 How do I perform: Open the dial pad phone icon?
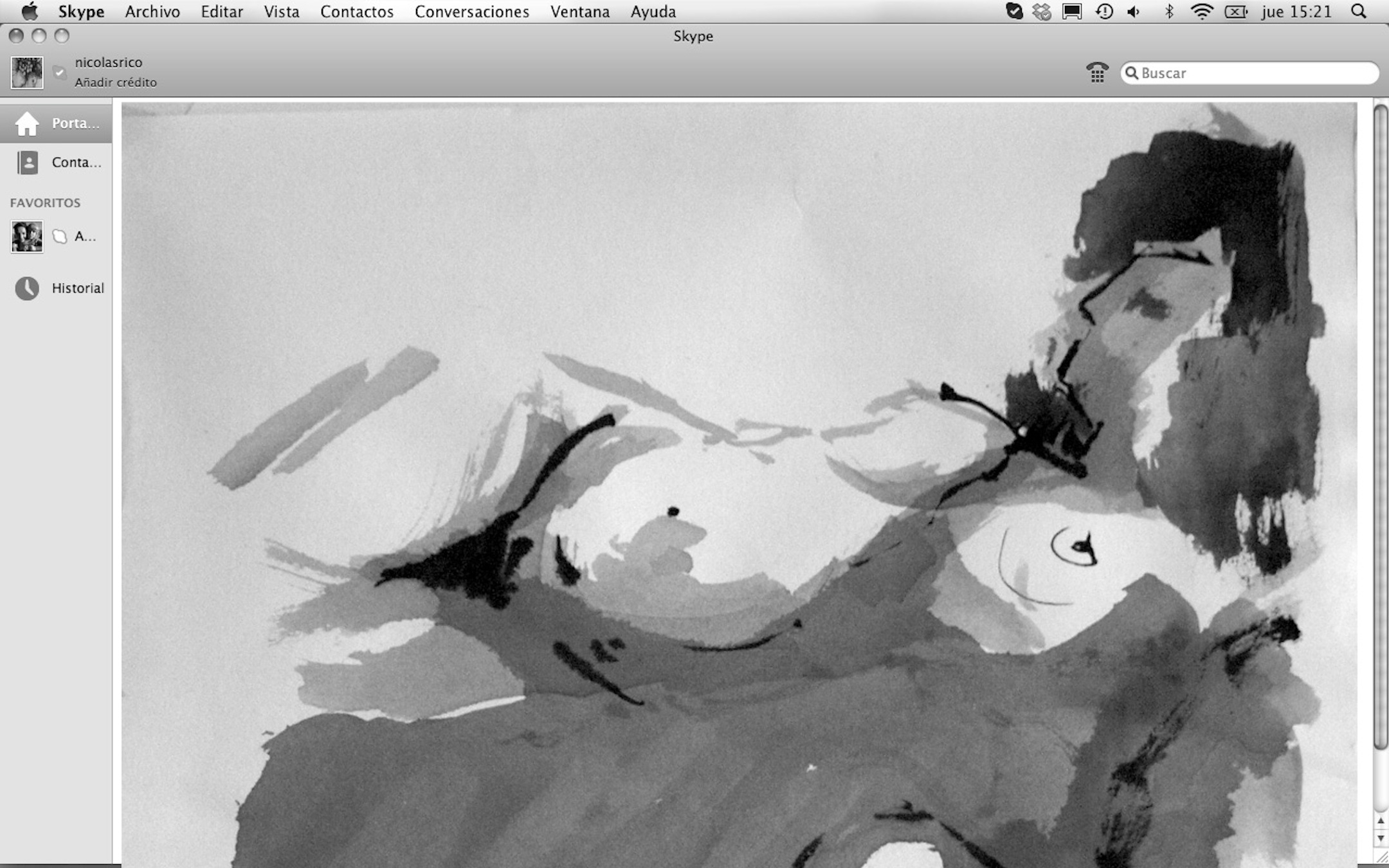[x=1097, y=73]
